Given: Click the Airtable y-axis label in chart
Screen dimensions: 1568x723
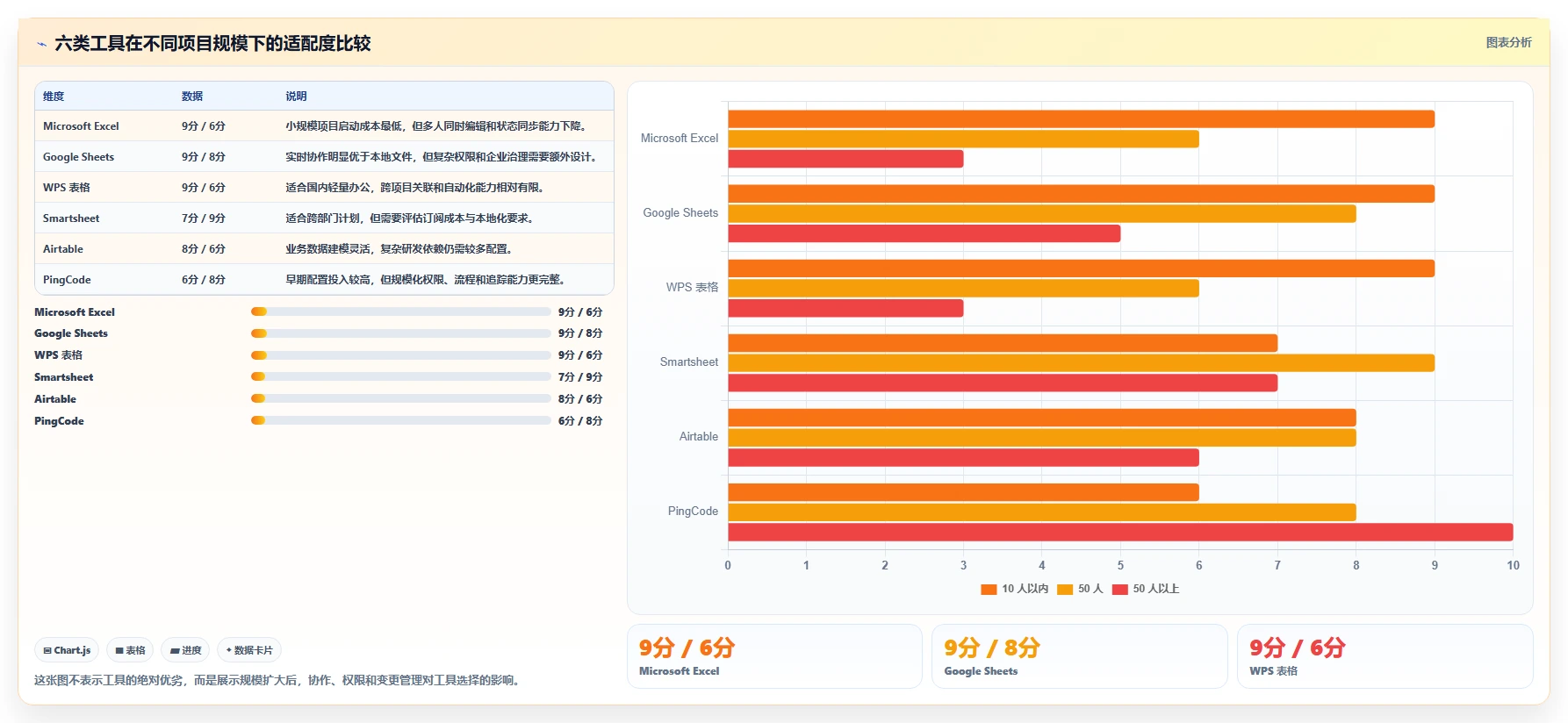Looking at the screenshot, I should (x=699, y=437).
